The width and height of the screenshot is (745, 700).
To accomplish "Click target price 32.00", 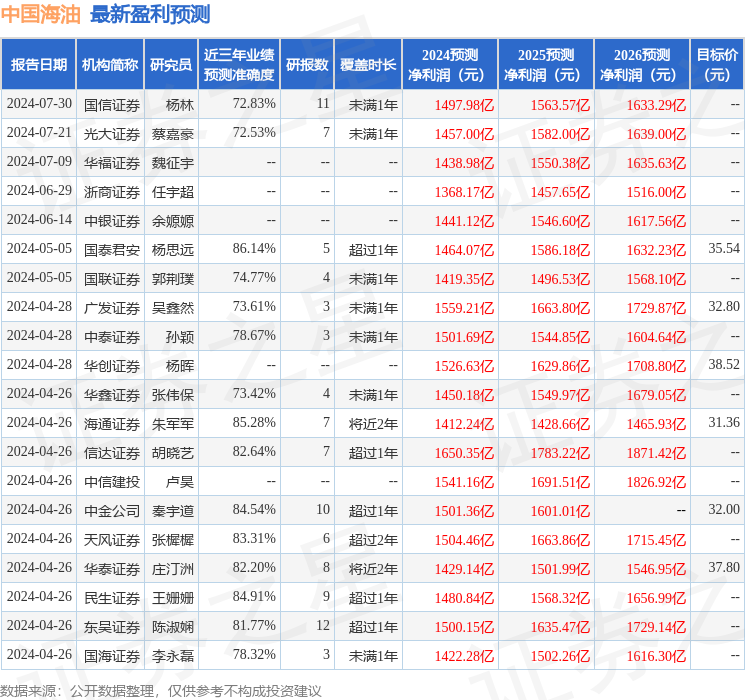I will (724, 509).
